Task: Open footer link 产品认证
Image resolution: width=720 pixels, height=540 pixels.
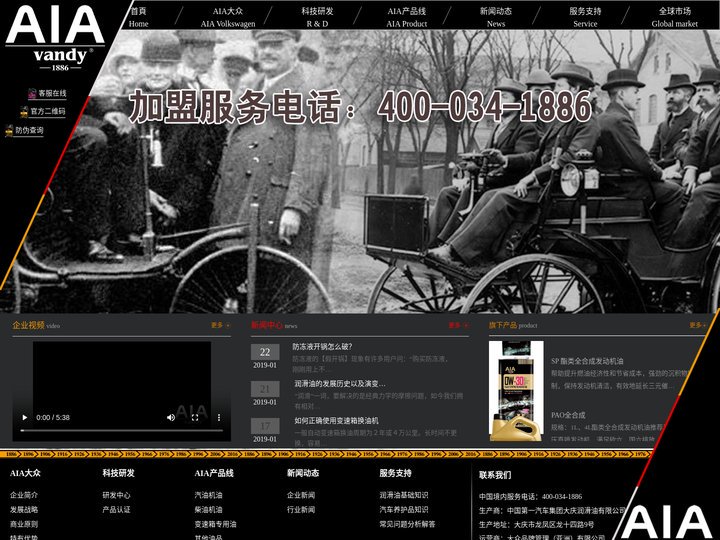Action: coord(117,510)
